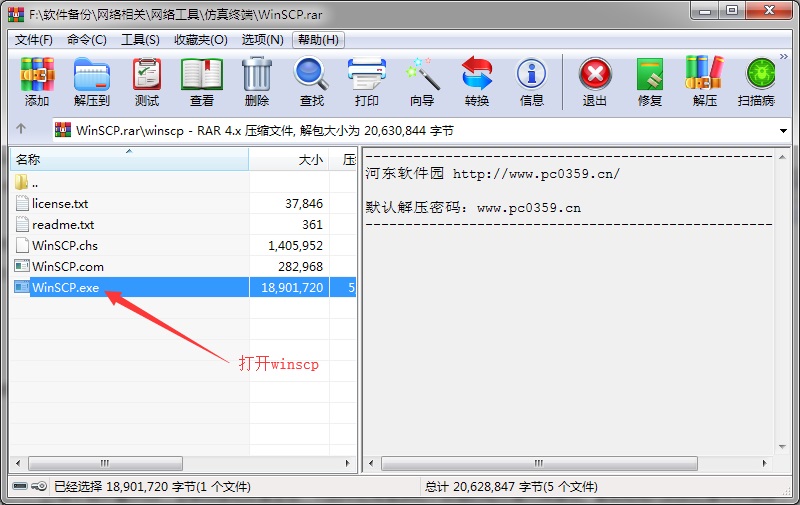Viewport: 800px width, 505px height.
Task: Click comment pane scroll up arrow
Action: [x=783, y=157]
